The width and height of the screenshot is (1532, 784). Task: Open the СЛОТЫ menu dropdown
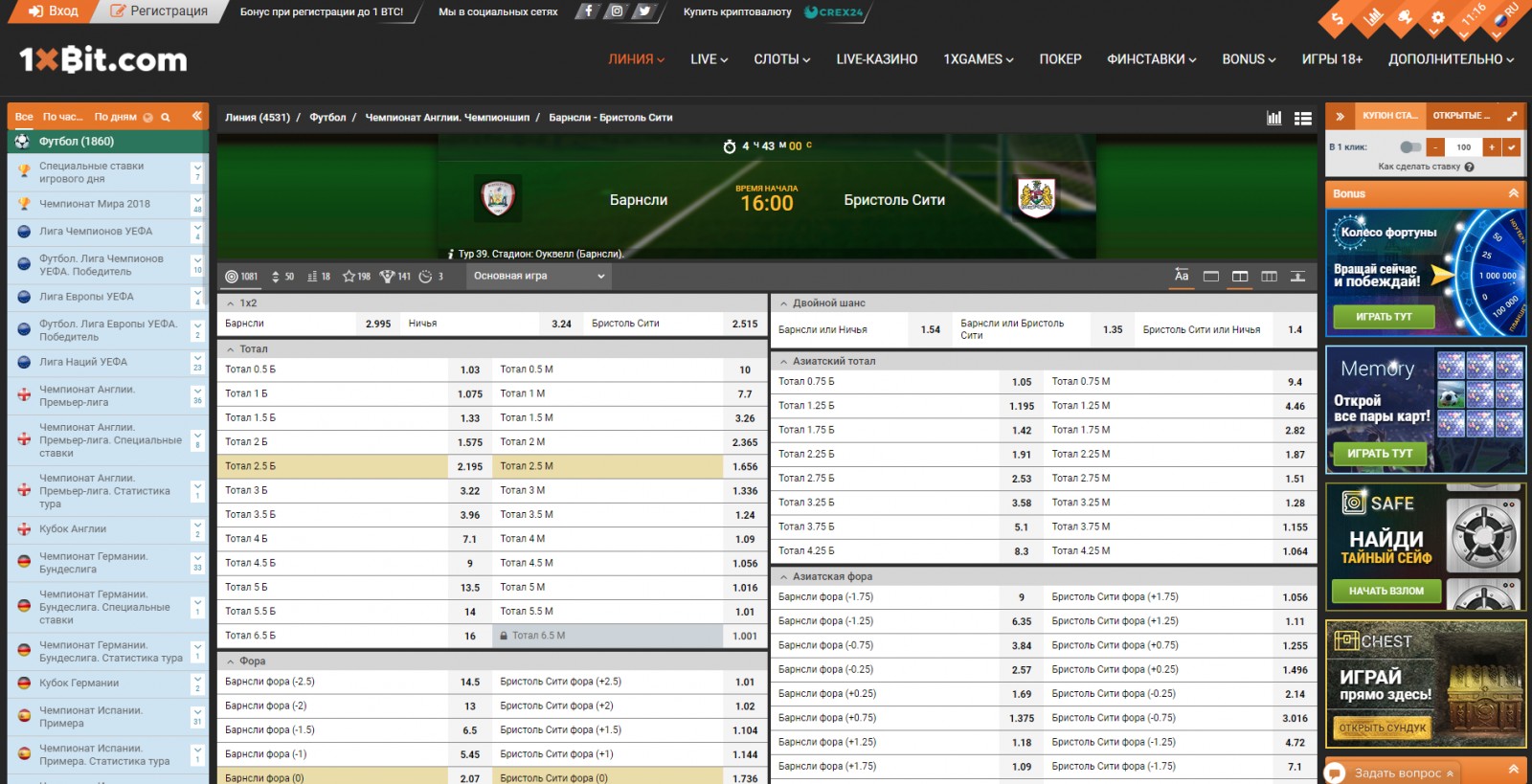pyautogui.click(x=781, y=59)
